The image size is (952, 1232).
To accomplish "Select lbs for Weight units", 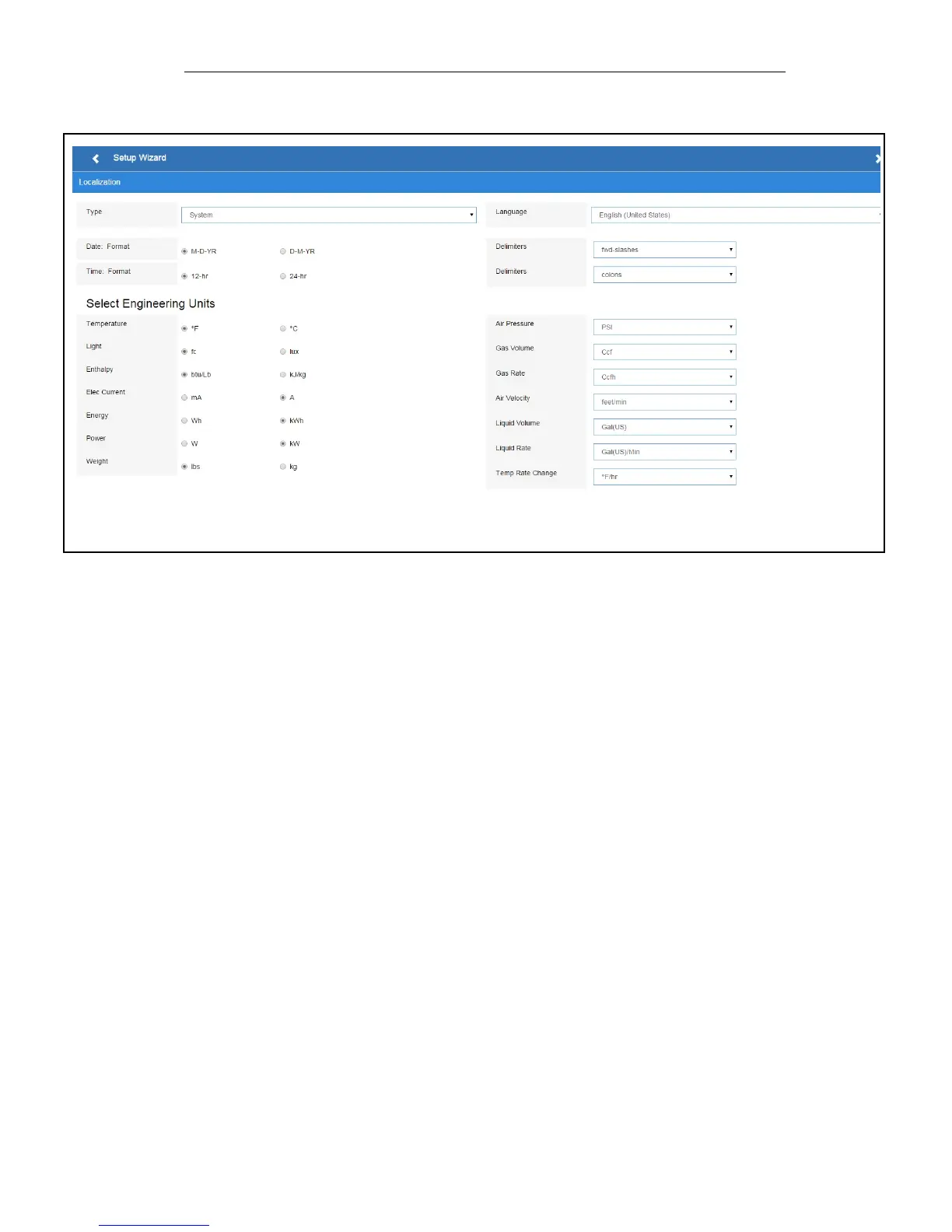I will point(184,467).
